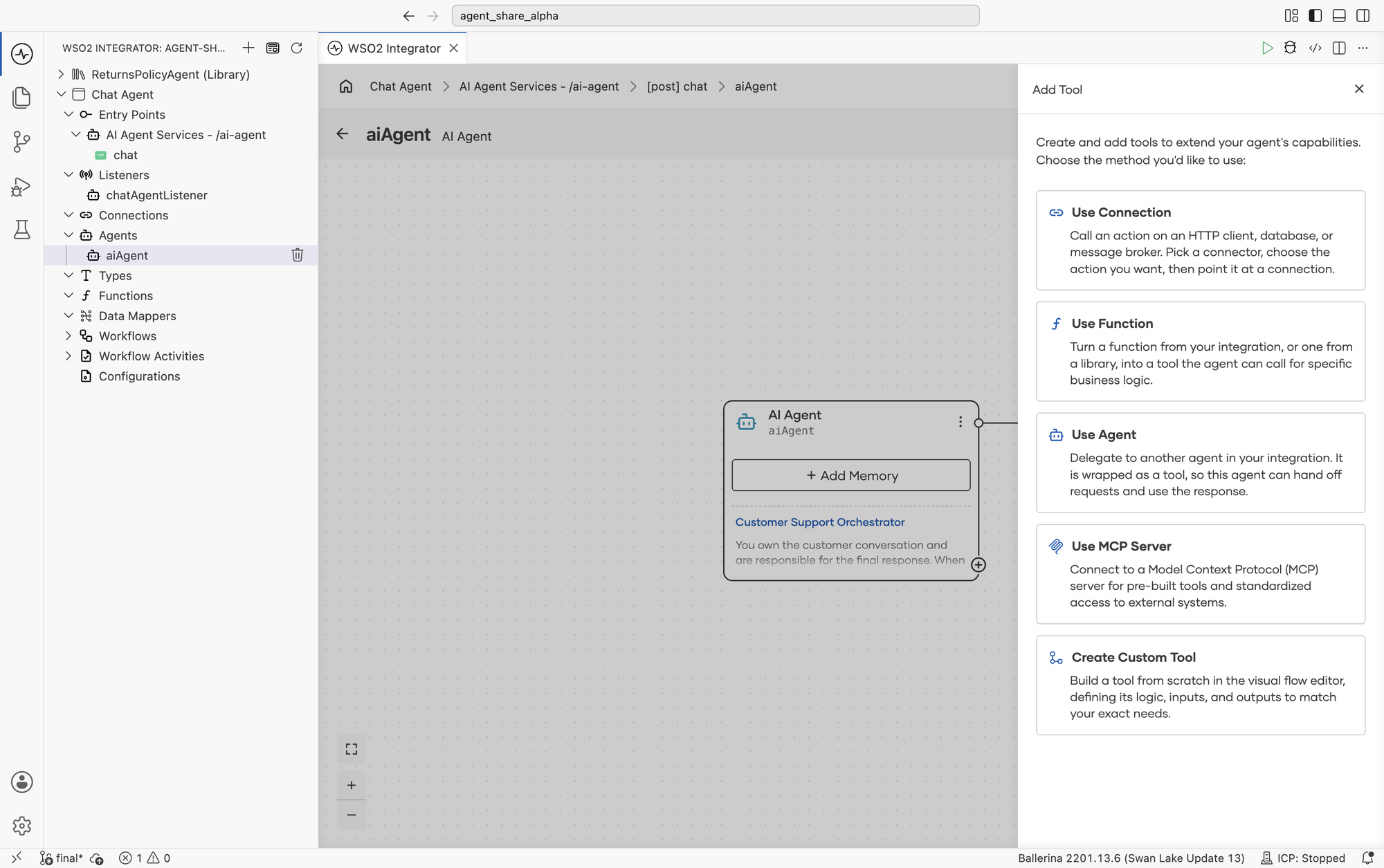Open the Explorer files icon in activity bar
1384x868 pixels.
[21, 98]
